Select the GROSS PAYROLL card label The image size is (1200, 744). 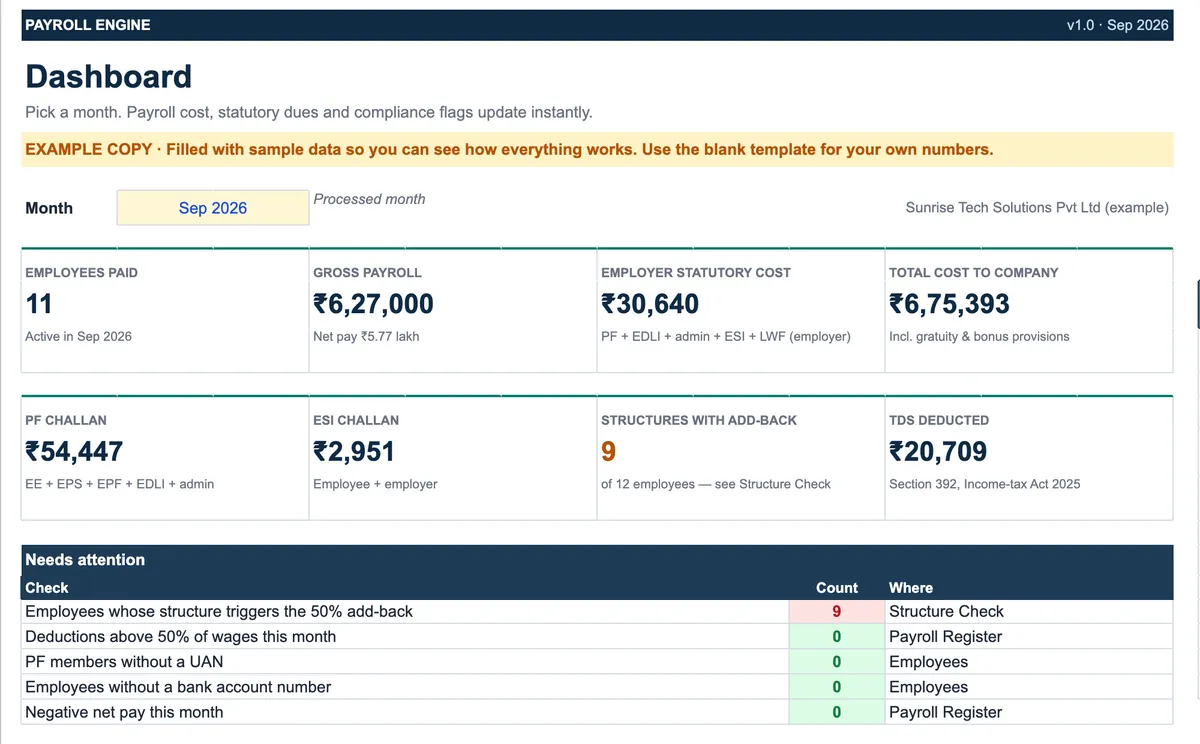tap(367, 272)
